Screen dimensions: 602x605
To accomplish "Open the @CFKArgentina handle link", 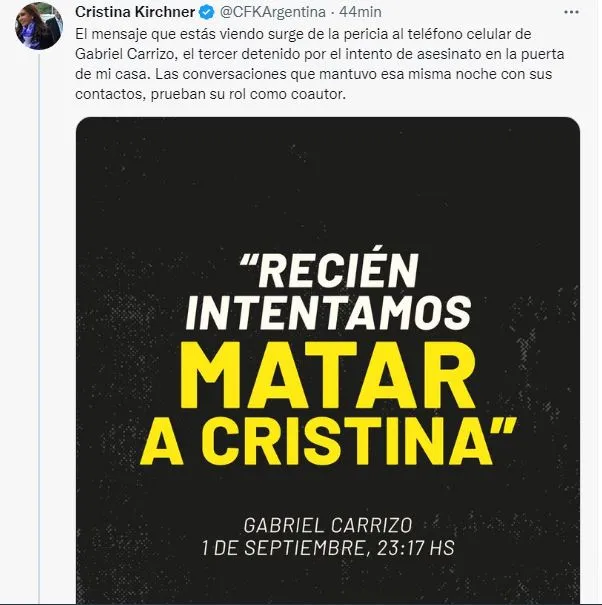I will 272,12.
